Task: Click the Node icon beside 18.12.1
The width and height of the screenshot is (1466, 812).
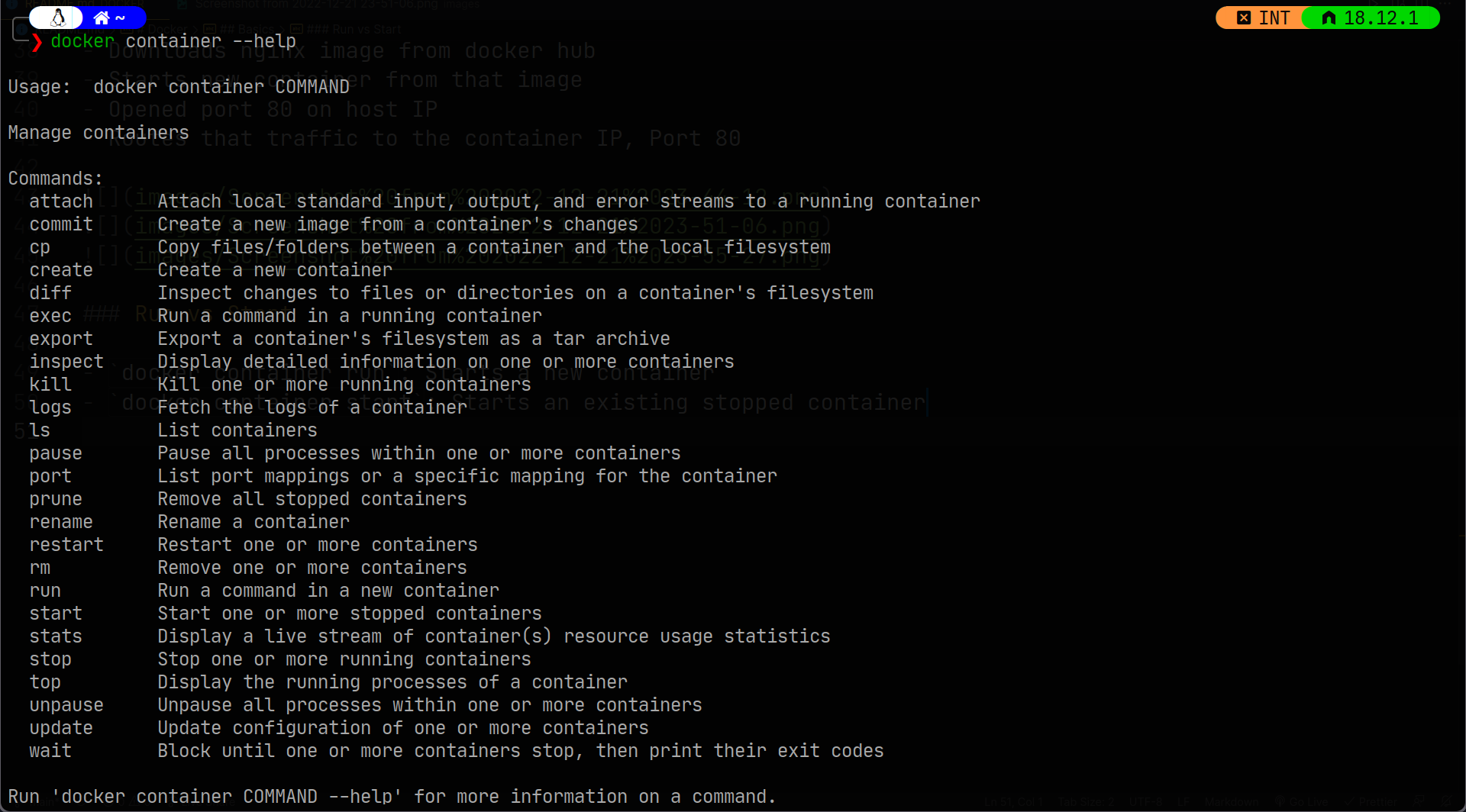Action: (1329, 18)
